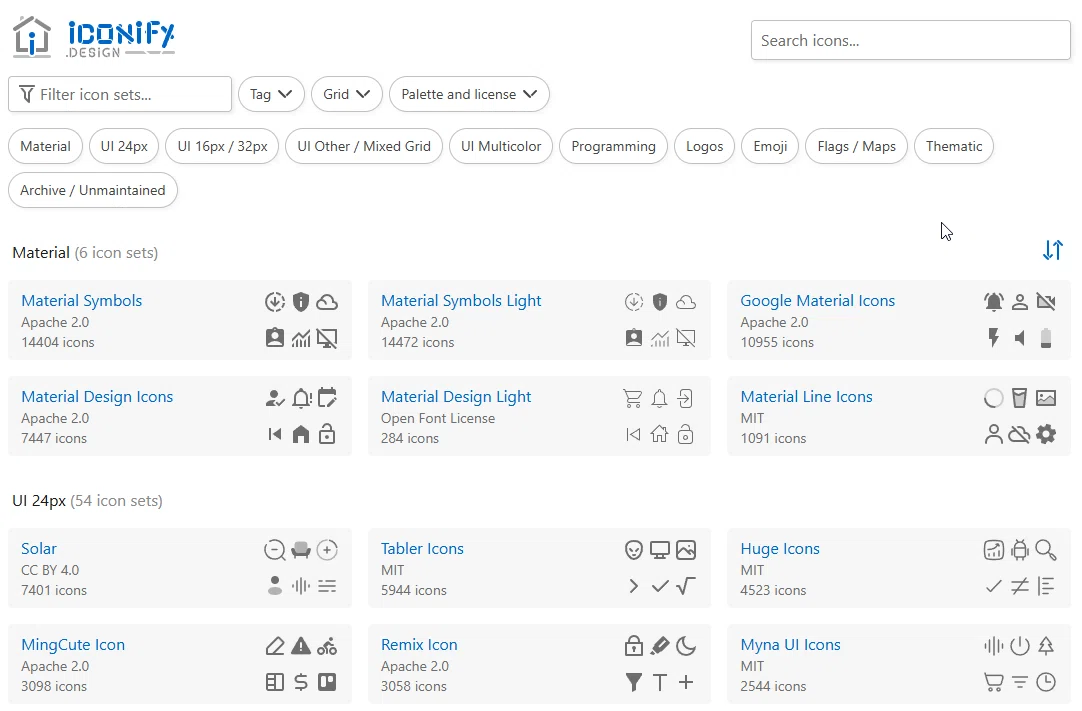Click the battery icon in Google Material Icons card
Screen dimensions: 1082x711
pos(1046,338)
